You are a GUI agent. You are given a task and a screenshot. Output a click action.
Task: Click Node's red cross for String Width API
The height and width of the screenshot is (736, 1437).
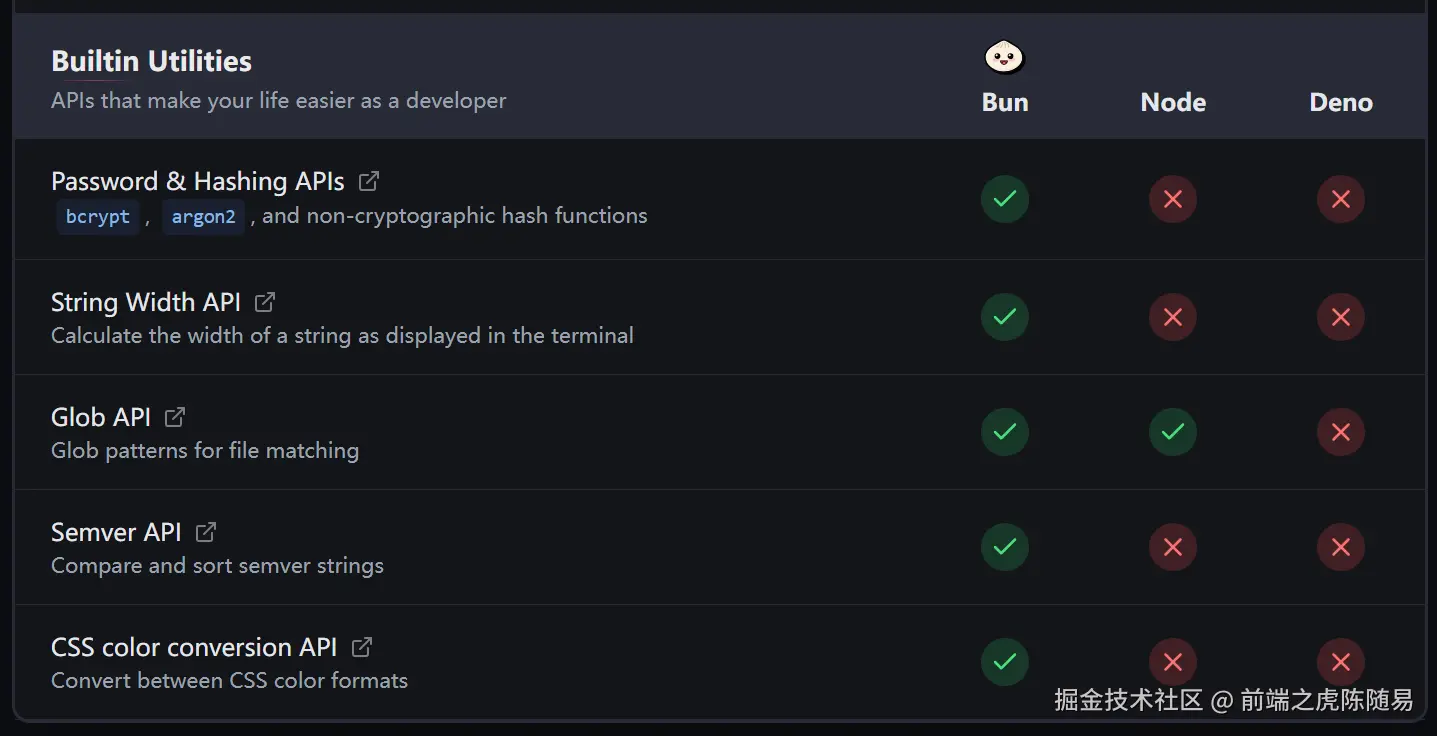pyautogui.click(x=1172, y=317)
